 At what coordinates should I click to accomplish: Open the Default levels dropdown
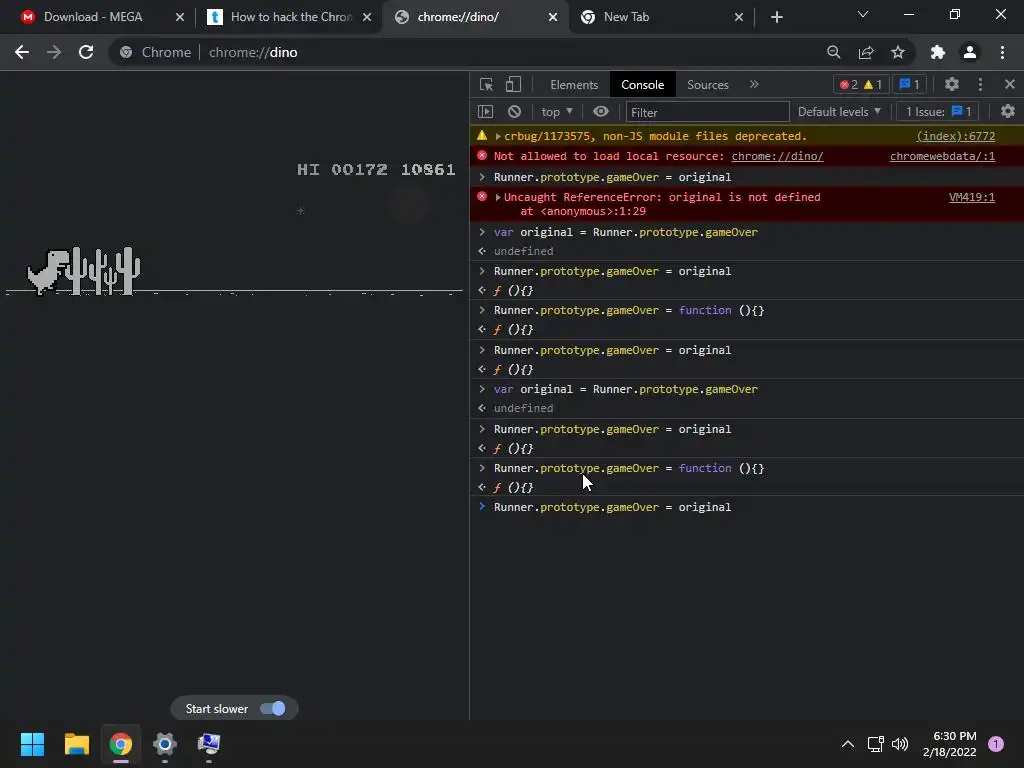click(x=839, y=112)
